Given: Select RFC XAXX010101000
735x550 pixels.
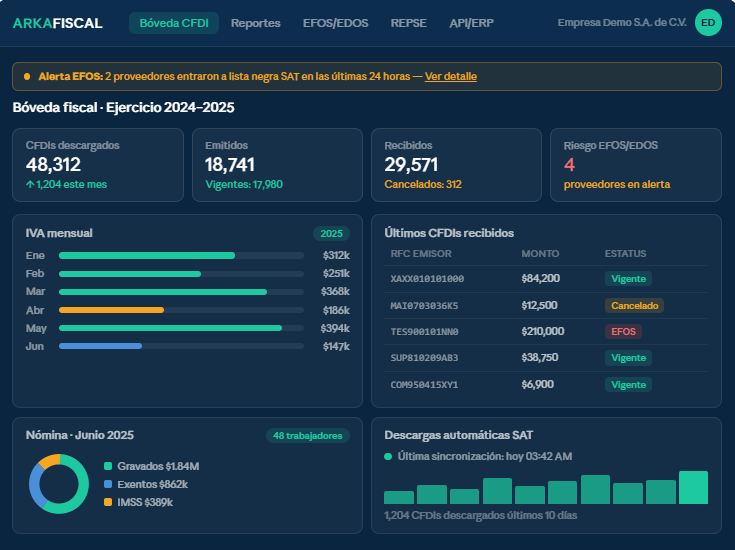Looking at the screenshot, I should [x=427, y=279].
